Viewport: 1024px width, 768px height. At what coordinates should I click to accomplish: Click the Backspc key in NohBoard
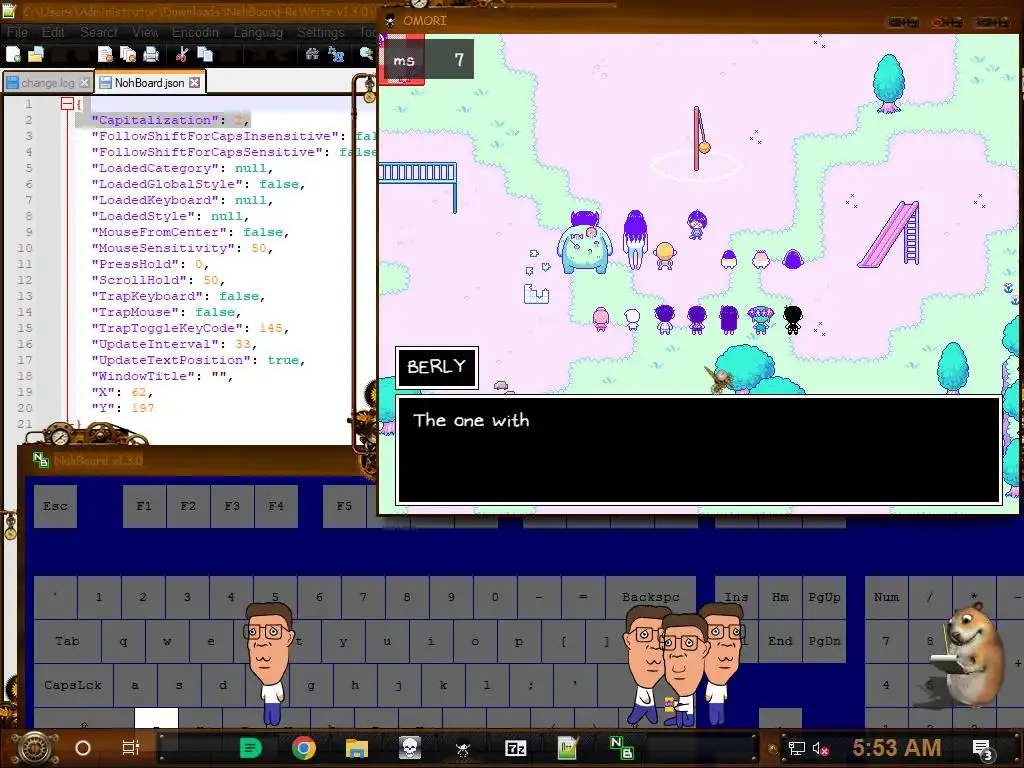pos(650,597)
